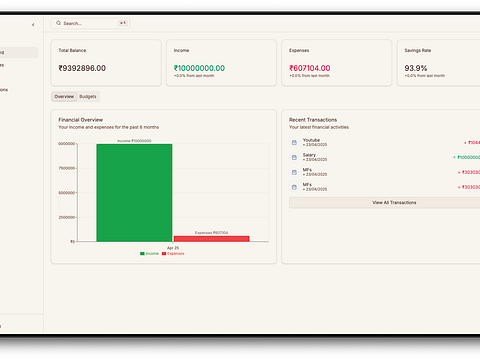Click the Financial Overview heading
Screen dimensions: 480x360
point(81,120)
